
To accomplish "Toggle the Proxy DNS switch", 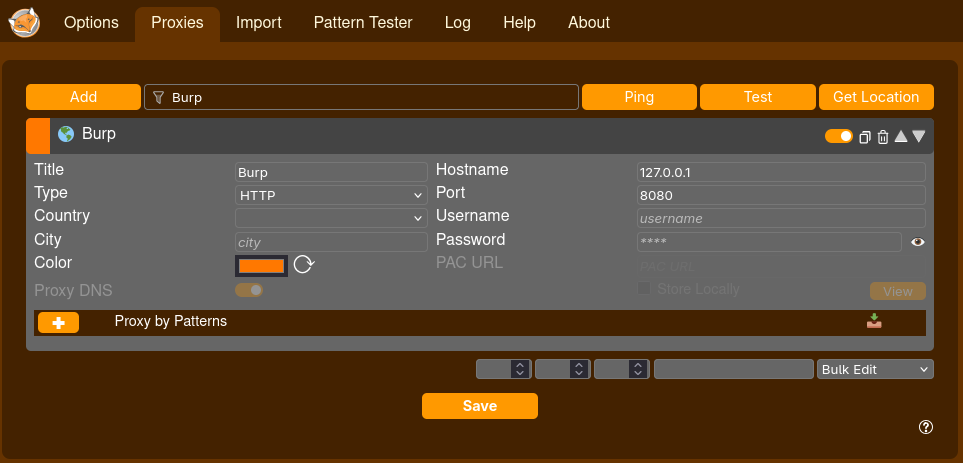I will click(x=249, y=290).
